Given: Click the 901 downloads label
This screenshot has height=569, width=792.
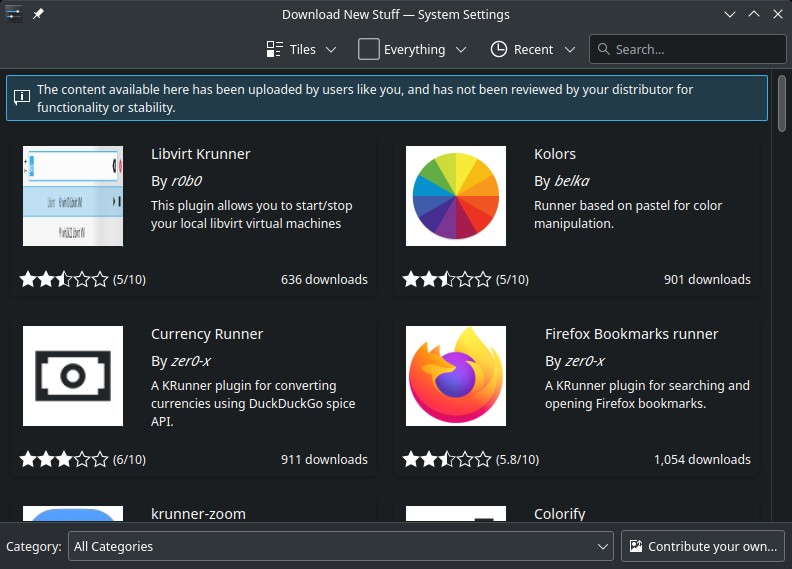Looking at the screenshot, I should [x=707, y=279].
